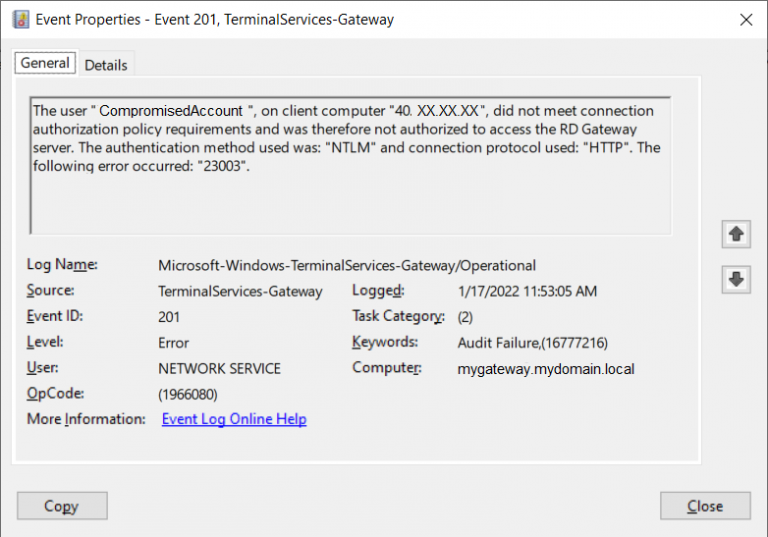Go to the previous event with up arrow
Screen dimensions: 768x537
(736, 234)
